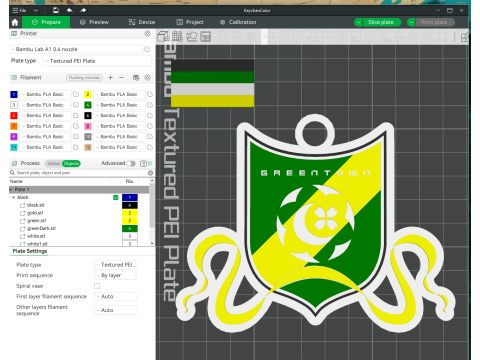
Task: Toggle the Advanced switch
Action: pos(131,163)
